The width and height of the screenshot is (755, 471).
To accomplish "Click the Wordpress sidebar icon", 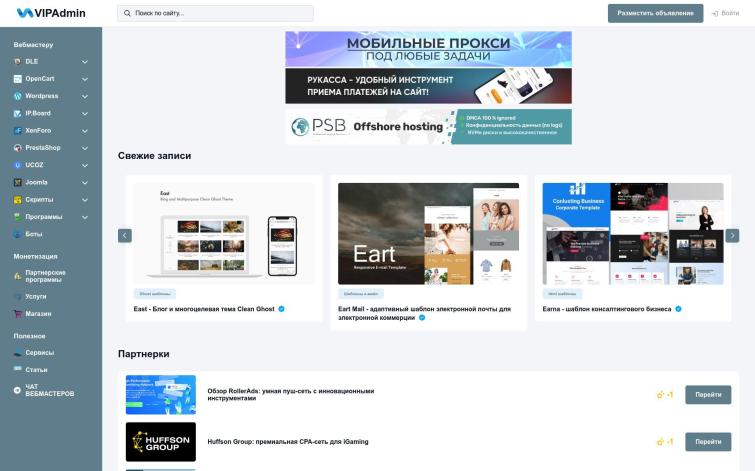I will tap(17, 96).
